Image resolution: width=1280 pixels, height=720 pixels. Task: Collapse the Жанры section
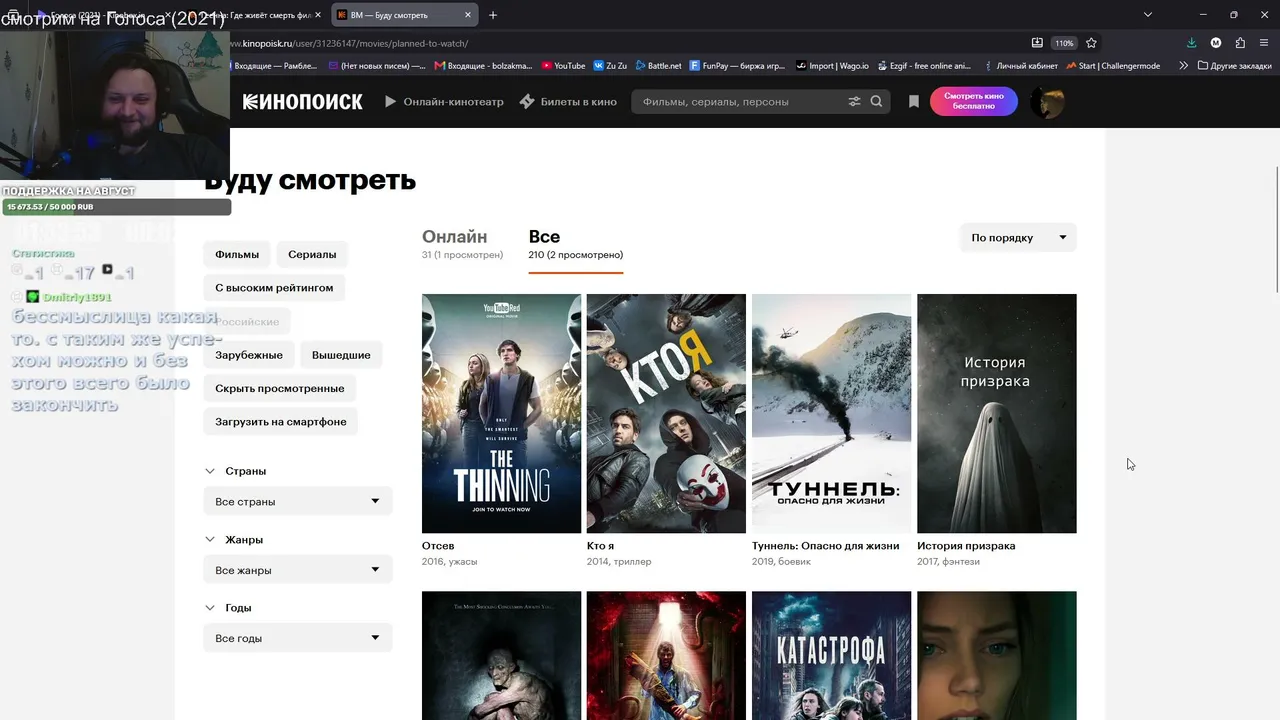234,540
